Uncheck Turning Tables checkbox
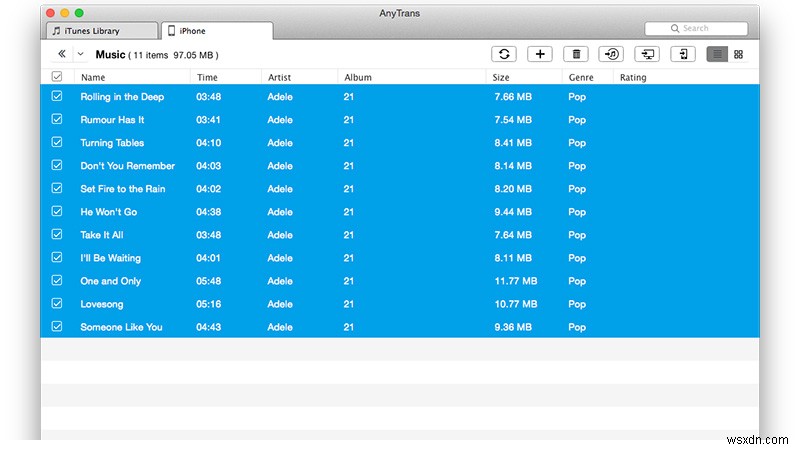This screenshot has width=800, height=450. 57,142
